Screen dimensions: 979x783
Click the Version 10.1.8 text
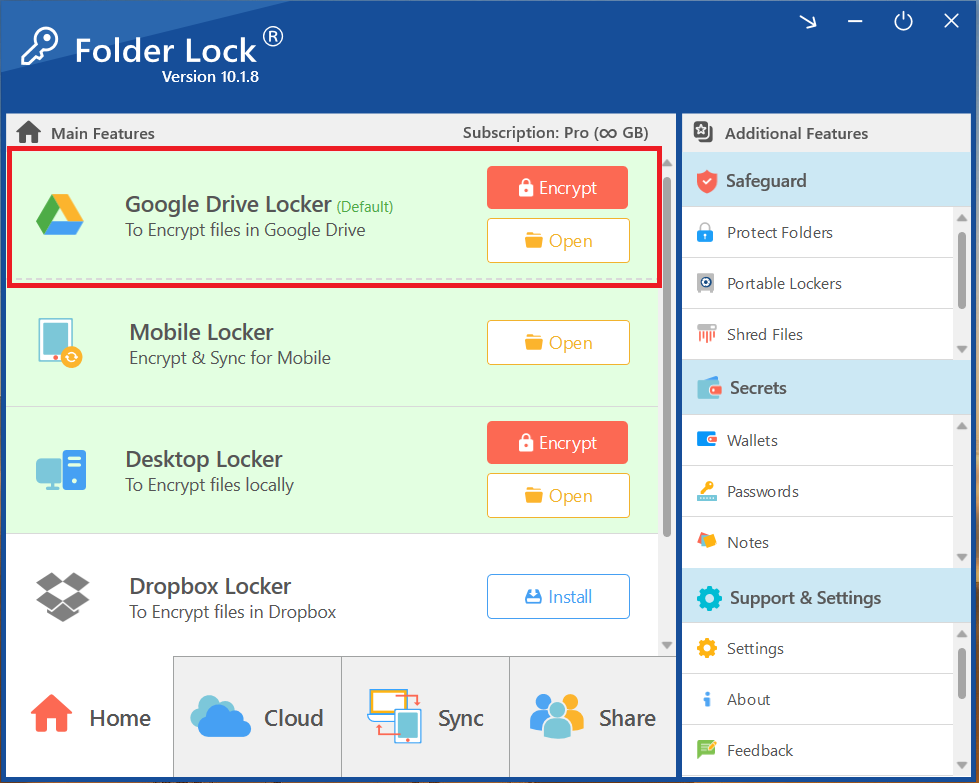coord(210,77)
